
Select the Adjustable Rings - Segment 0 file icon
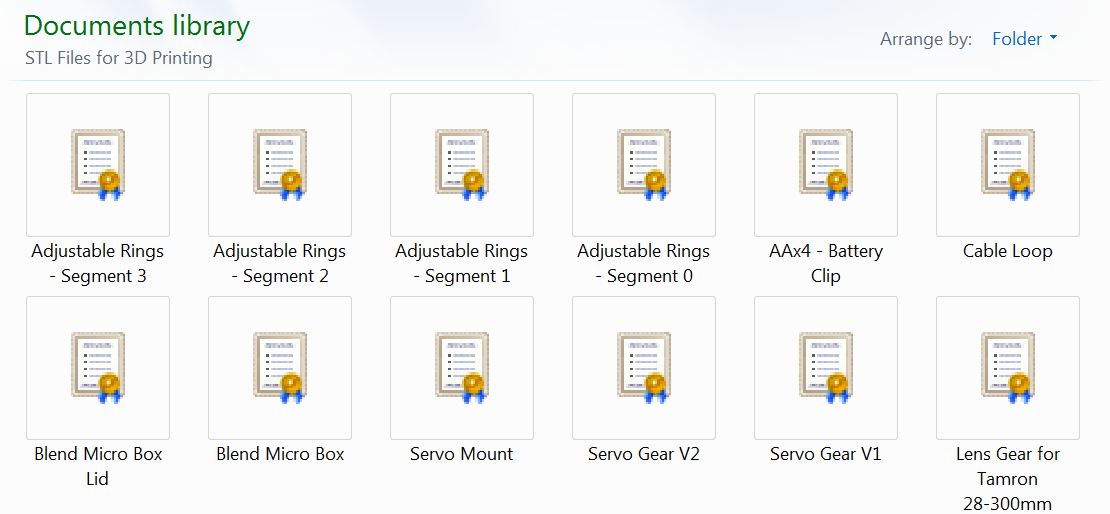(x=643, y=165)
